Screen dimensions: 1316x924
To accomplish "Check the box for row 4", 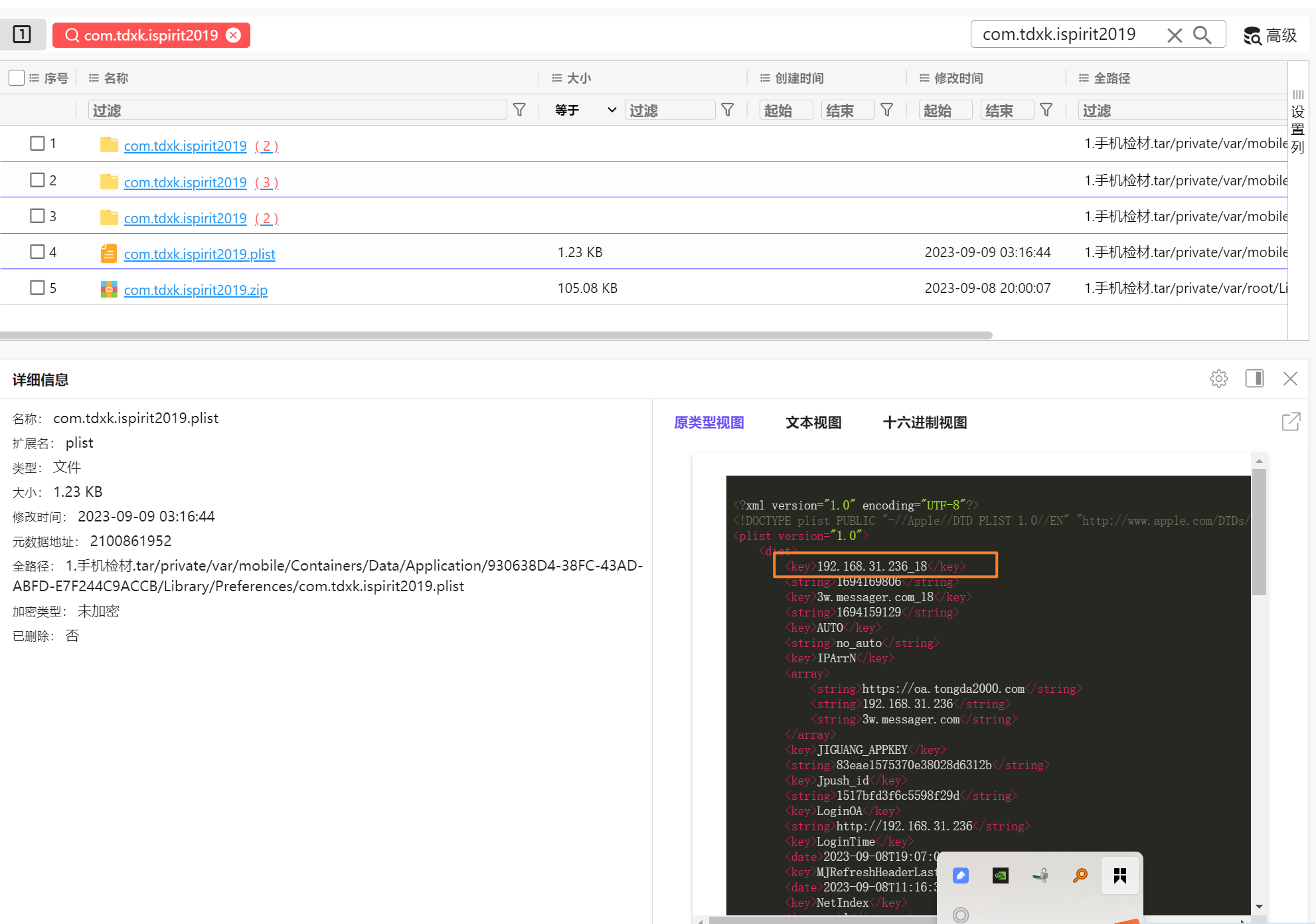I will [37, 252].
